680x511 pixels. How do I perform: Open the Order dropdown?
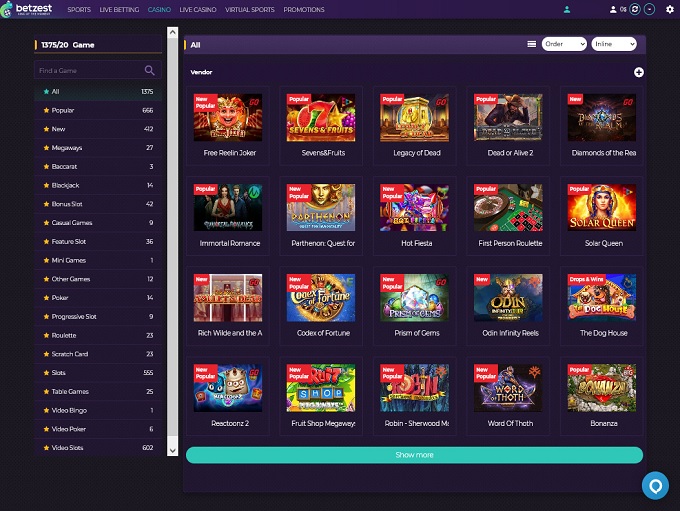tap(564, 44)
